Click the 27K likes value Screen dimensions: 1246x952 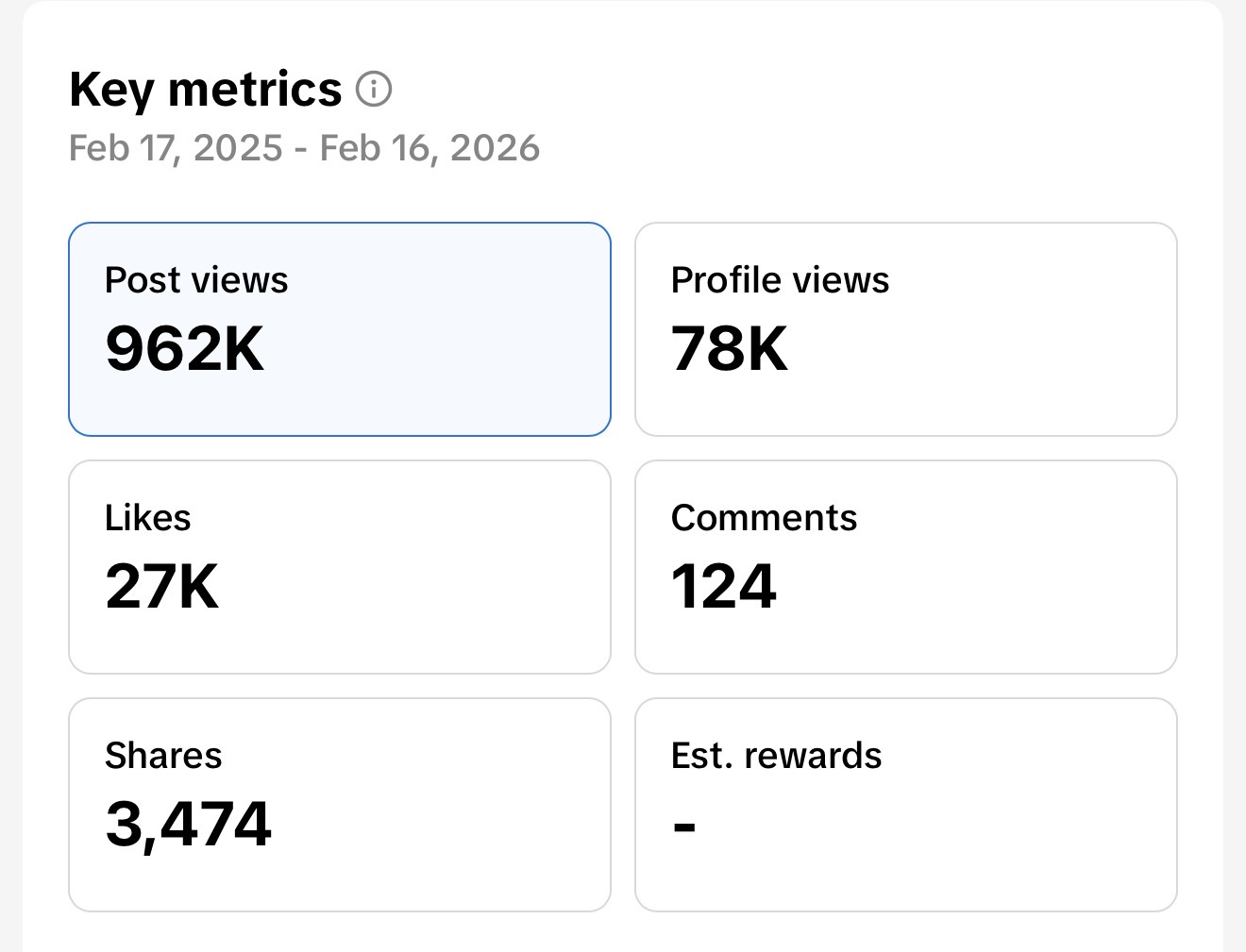[x=161, y=588]
